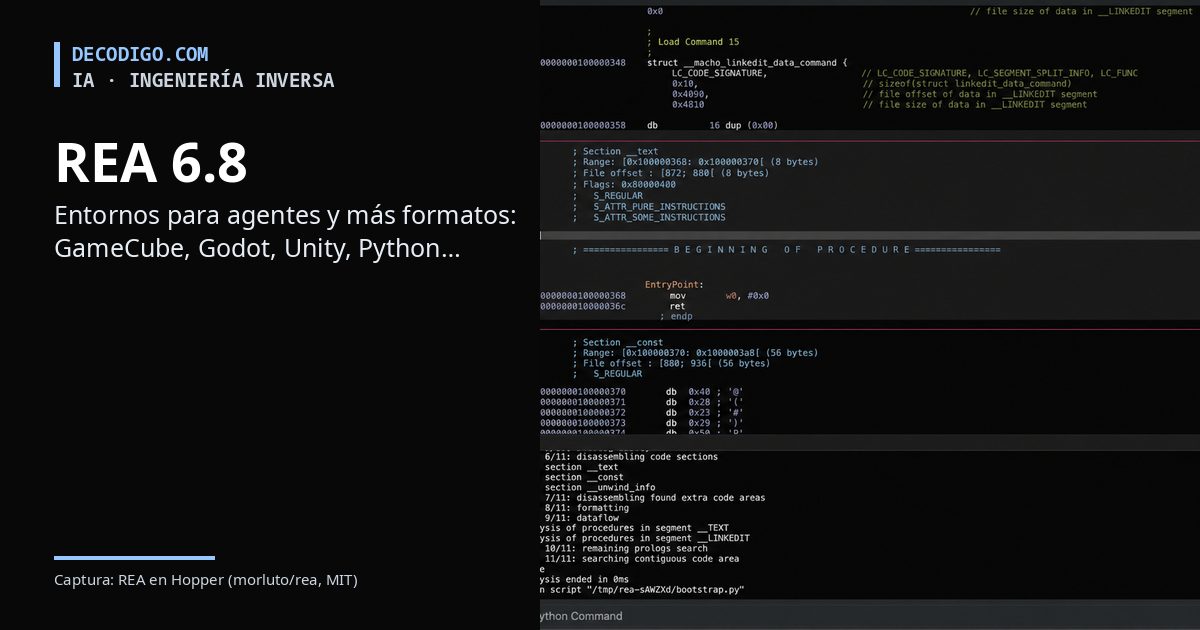Click log line '6/11: disassembling code sections'
The width and height of the screenshot is (1200, 630).
[631, 457]
